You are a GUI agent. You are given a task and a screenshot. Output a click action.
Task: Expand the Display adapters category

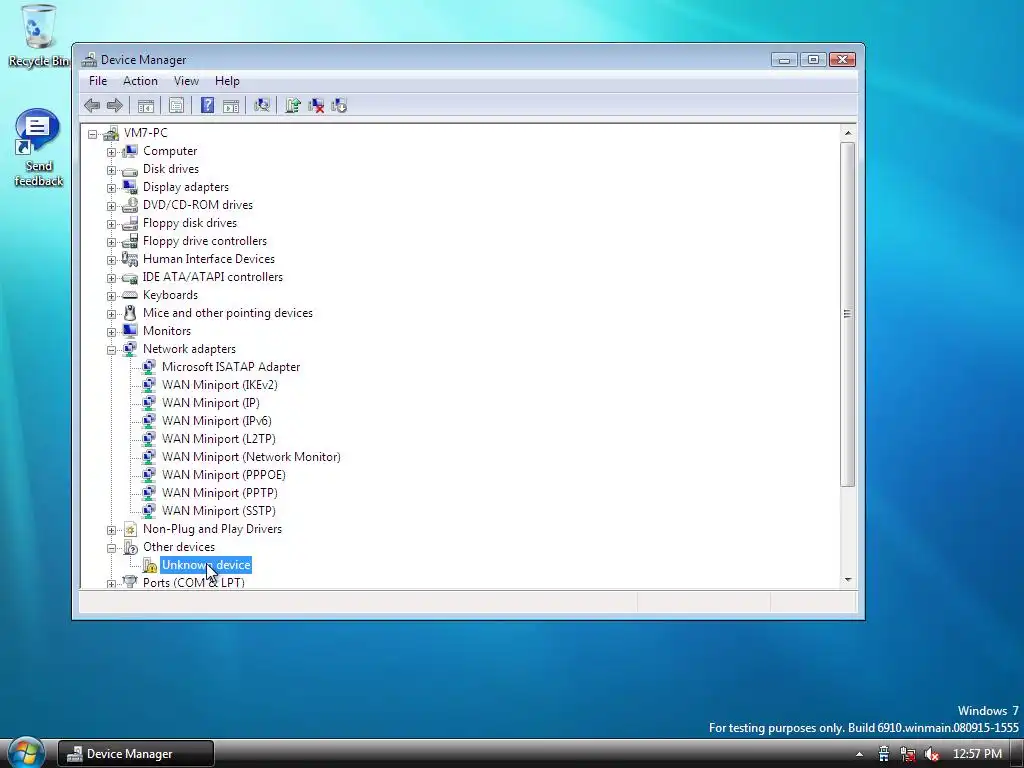coord(112,188)
